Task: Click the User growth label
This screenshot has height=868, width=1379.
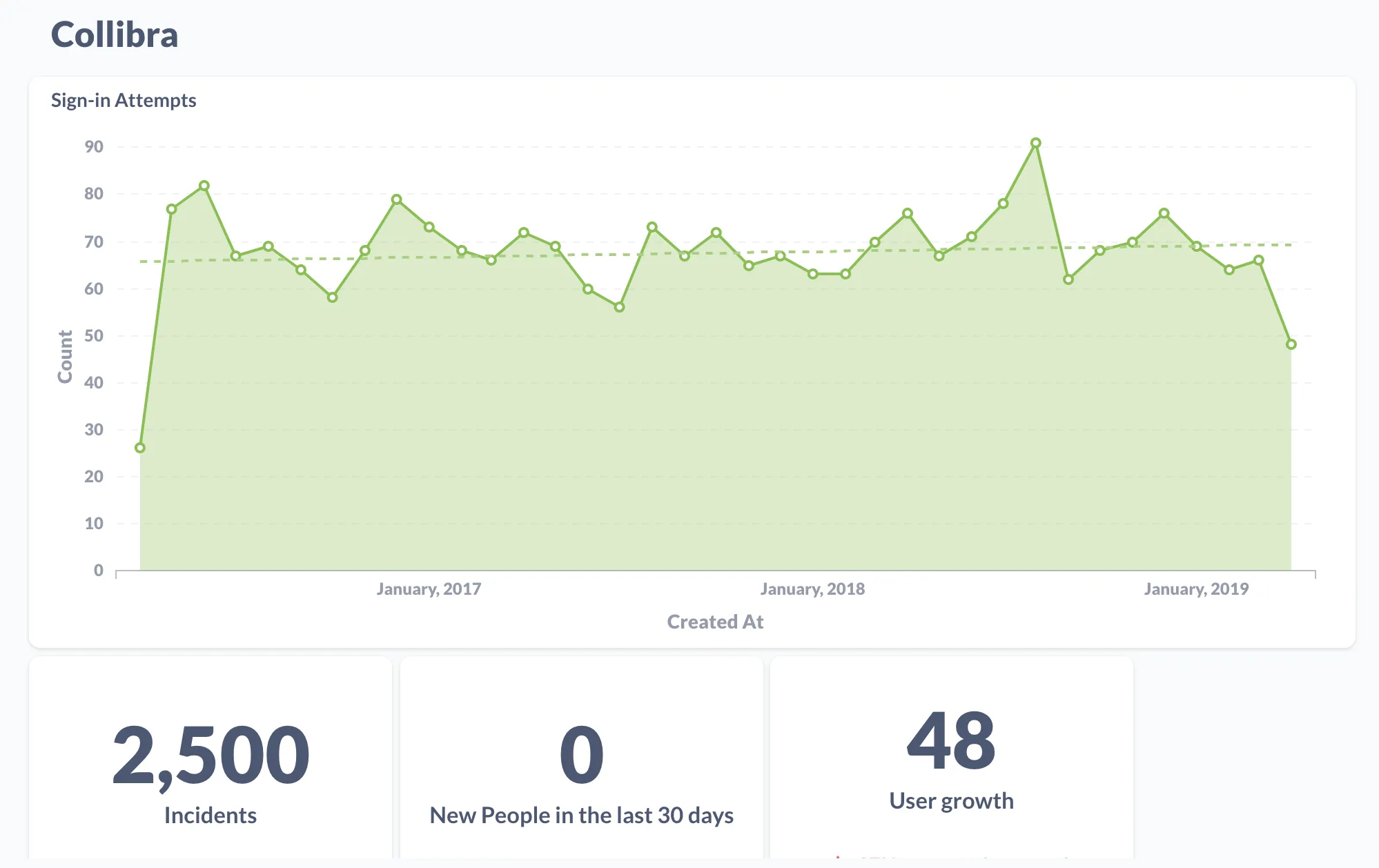Action: click(x=951, y=800)
